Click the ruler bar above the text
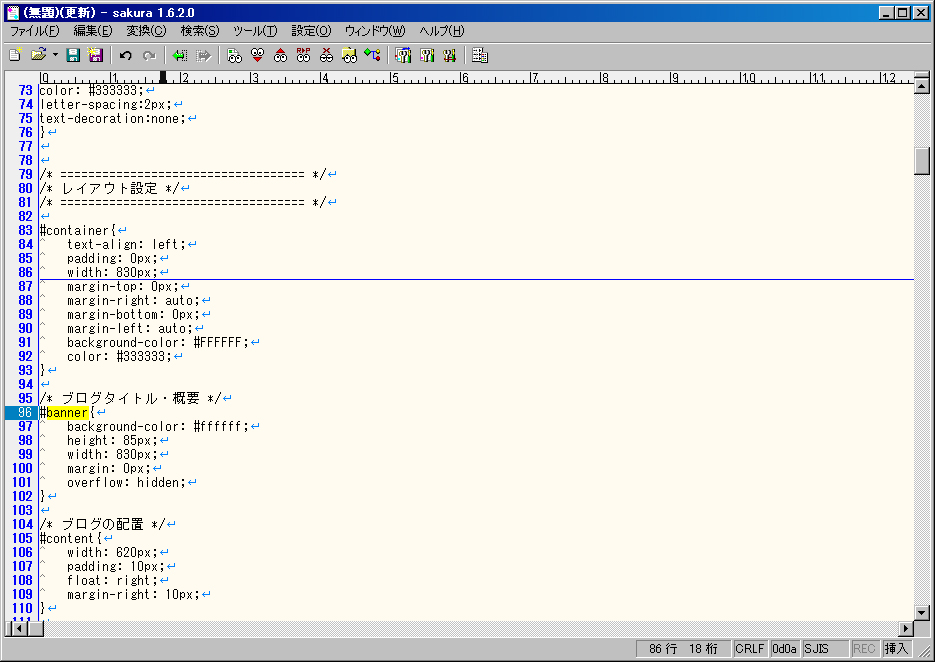The image size is (935, 662). (476, 78)
